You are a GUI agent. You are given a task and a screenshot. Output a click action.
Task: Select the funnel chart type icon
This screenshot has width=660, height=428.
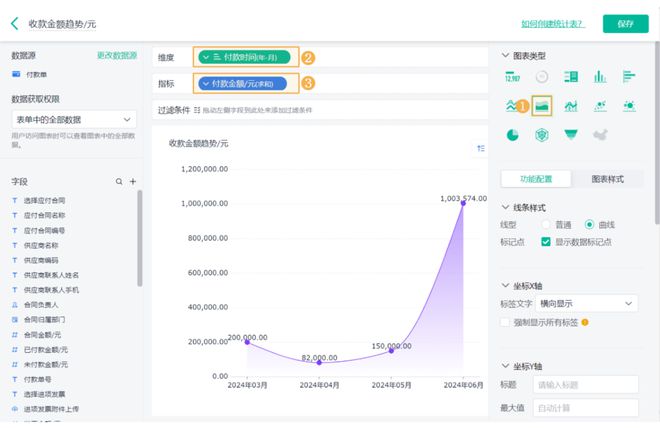pos(571,135)
